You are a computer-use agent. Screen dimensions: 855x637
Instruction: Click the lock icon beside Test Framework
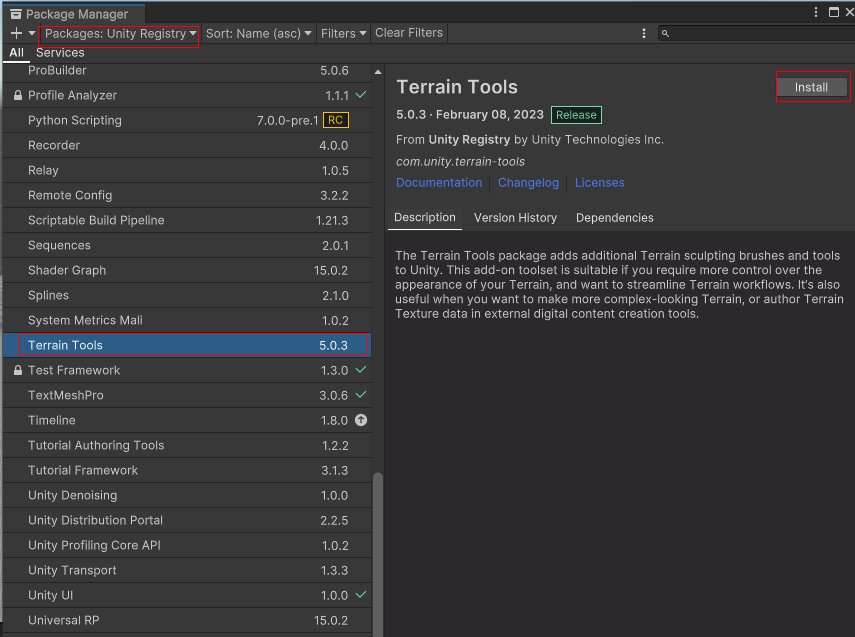tap(18, 370)
